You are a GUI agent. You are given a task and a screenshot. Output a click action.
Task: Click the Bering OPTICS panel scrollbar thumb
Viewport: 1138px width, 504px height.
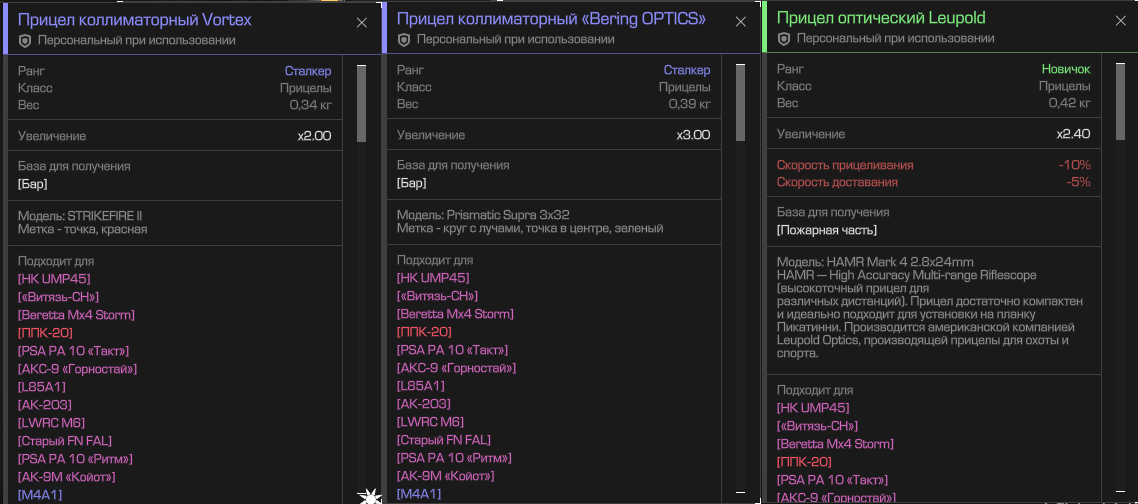pos(740,102)
